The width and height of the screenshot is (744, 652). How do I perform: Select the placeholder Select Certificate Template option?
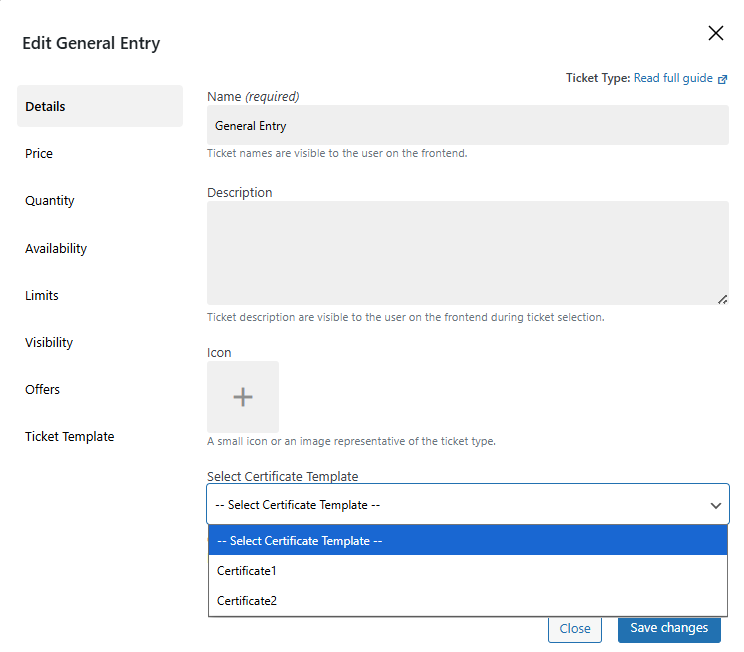[300, 541]
